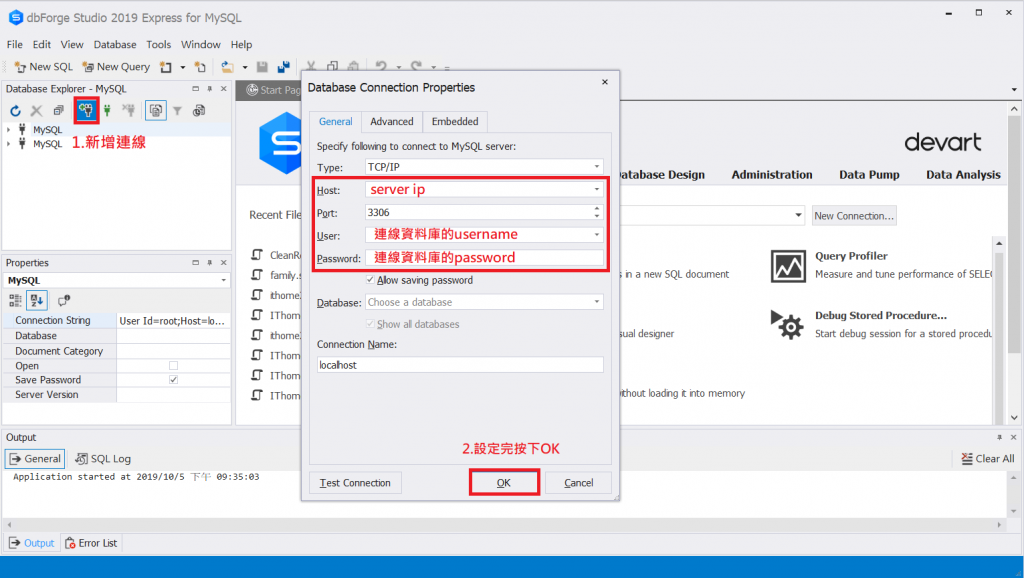Click Clear All in Output panel
The height and width of the screenshot is (578, 1024).
987,458
